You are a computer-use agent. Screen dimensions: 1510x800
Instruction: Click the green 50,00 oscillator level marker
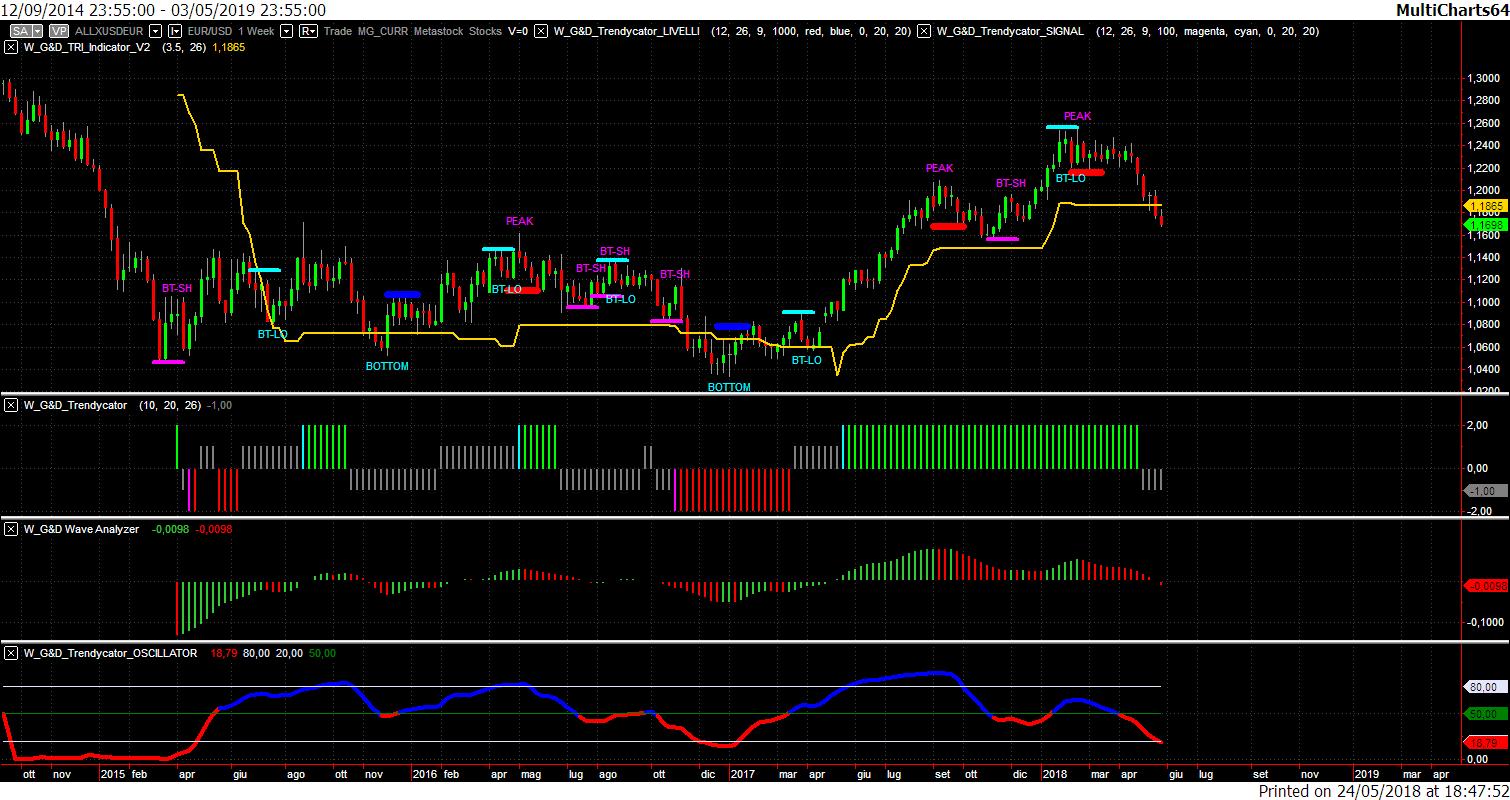point(1482,714)
